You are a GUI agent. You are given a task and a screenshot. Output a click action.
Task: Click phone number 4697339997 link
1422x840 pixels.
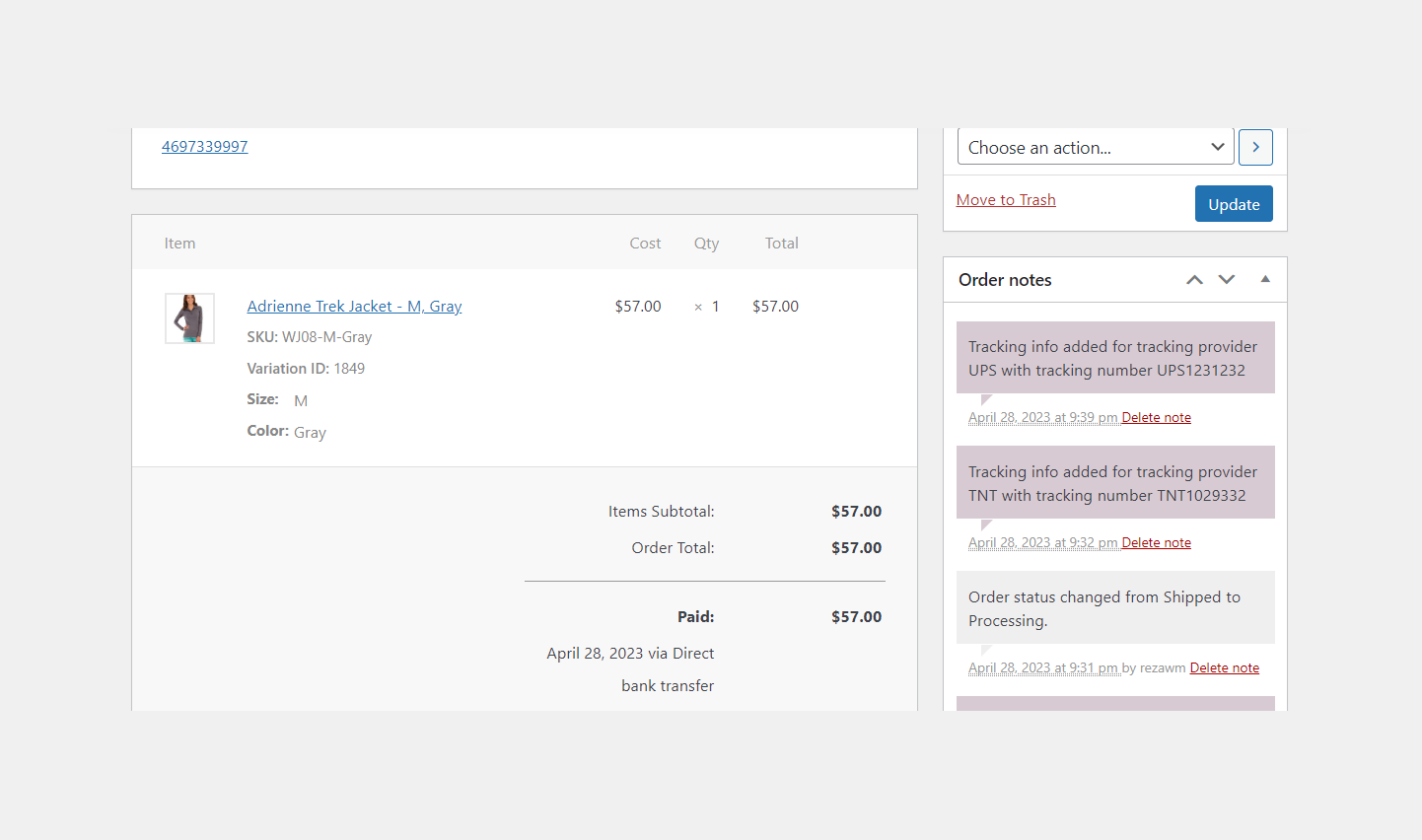204,147
